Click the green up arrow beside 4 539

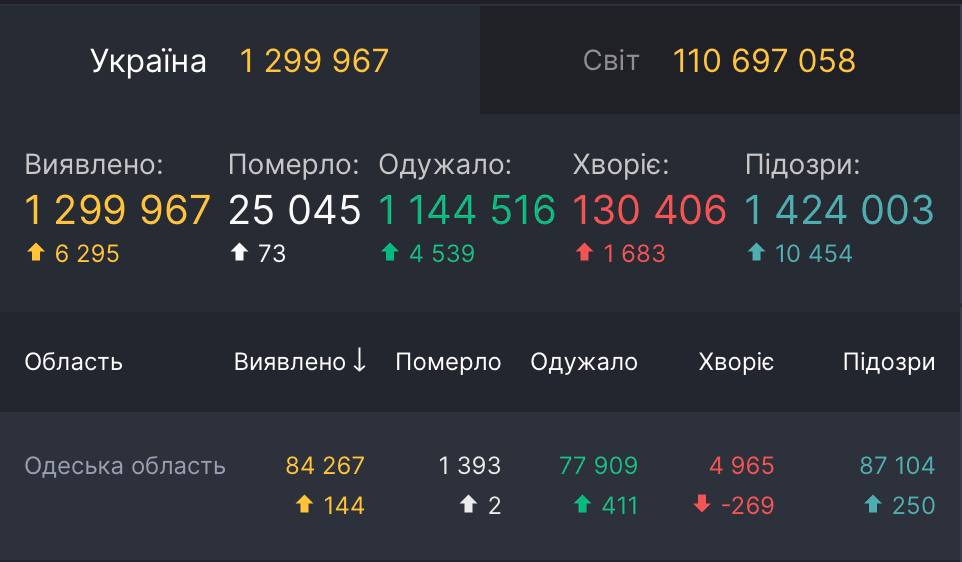click(x=390, y=254)
